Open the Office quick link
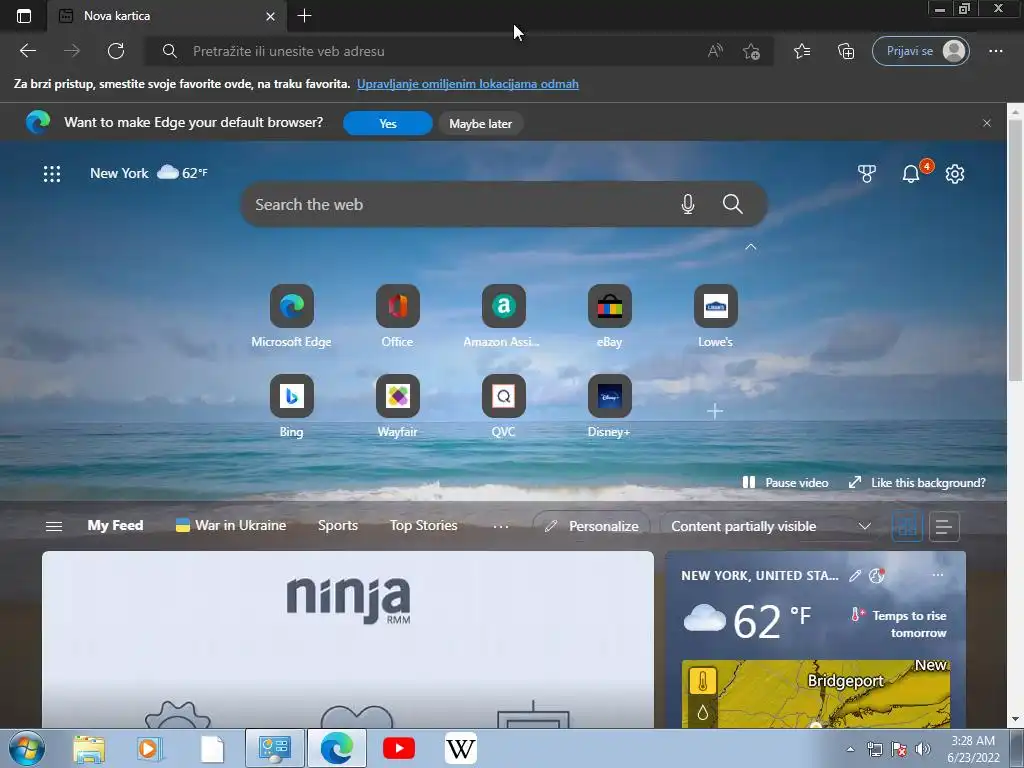This screenshot has height=768, width=1024. (398, 317)
